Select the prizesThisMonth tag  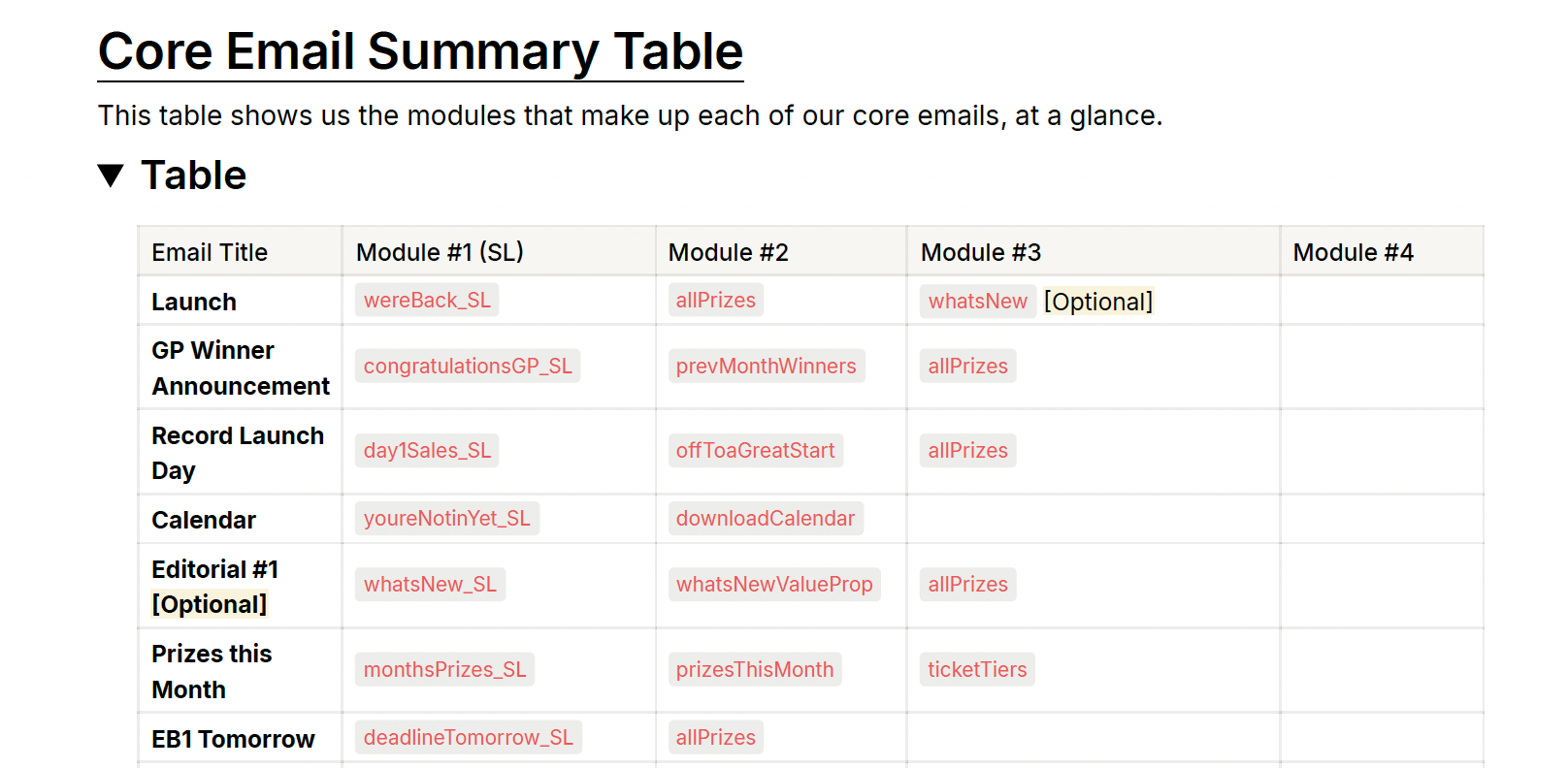[754, 669]
